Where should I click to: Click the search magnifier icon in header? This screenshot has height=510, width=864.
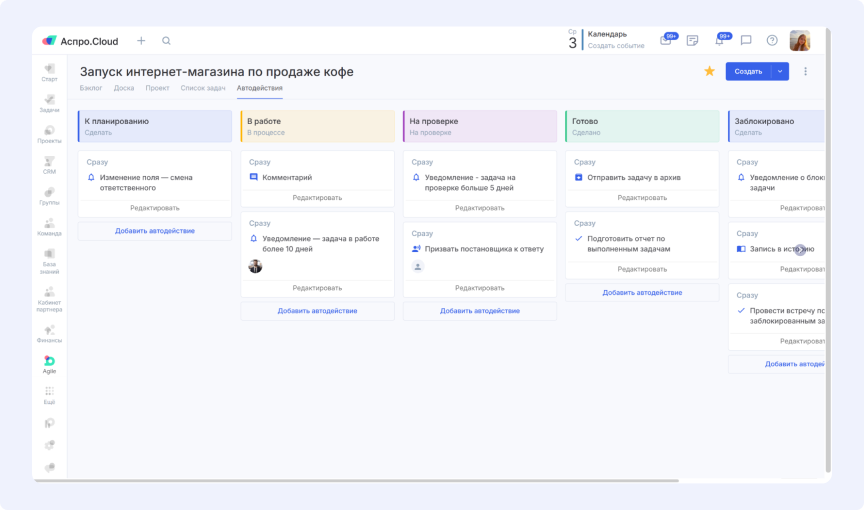[166, 41]
